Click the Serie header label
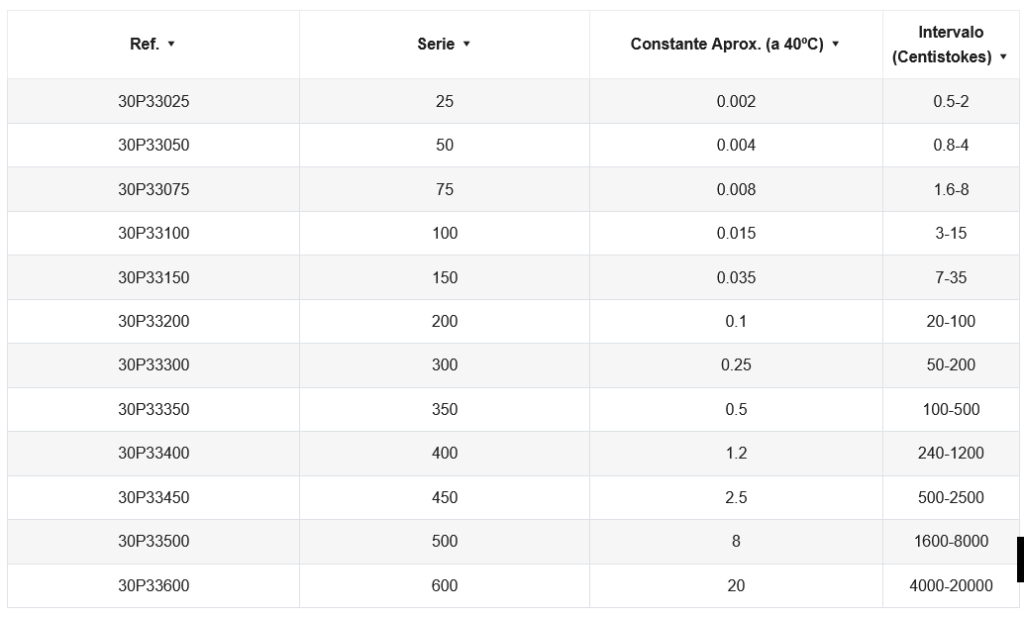 coord(436,44)
